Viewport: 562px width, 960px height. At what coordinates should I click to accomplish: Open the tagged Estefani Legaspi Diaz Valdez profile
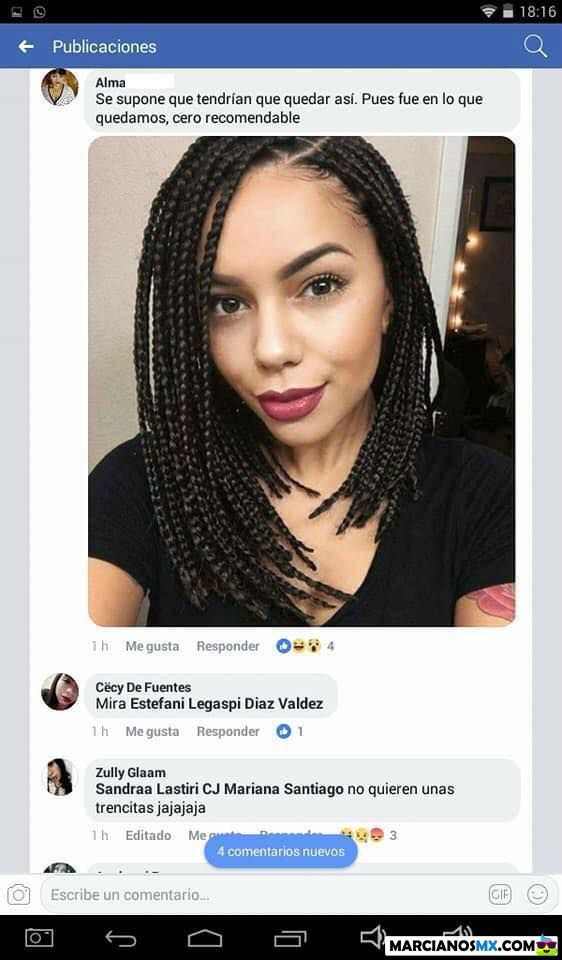[226, 704]
